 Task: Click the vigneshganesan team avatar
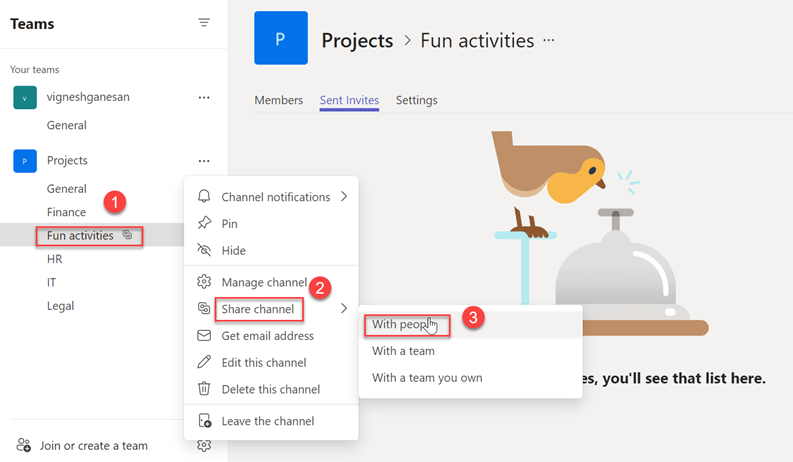pyautogui.click(x=25, y=98)
